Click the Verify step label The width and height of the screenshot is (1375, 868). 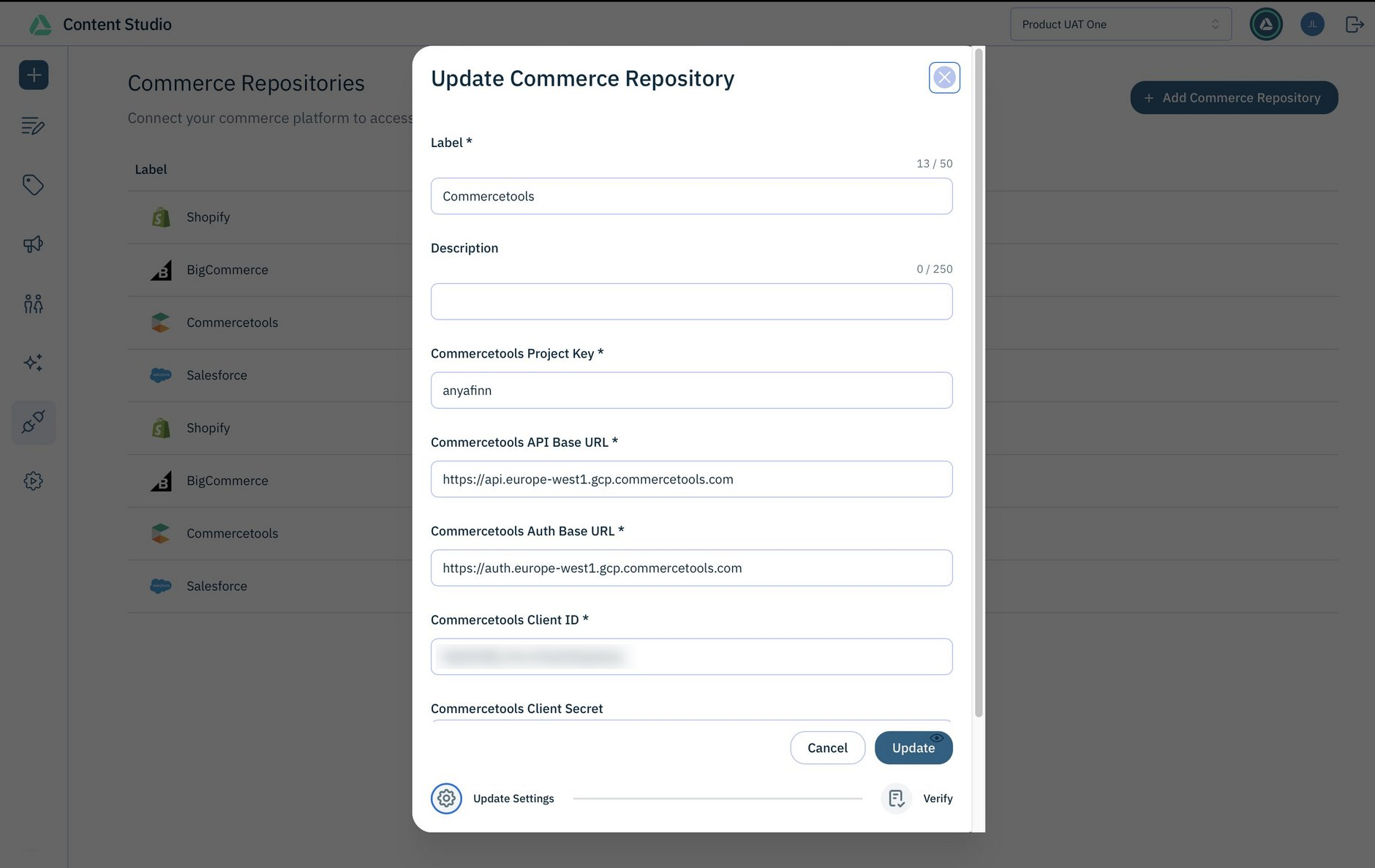[938, 799]
